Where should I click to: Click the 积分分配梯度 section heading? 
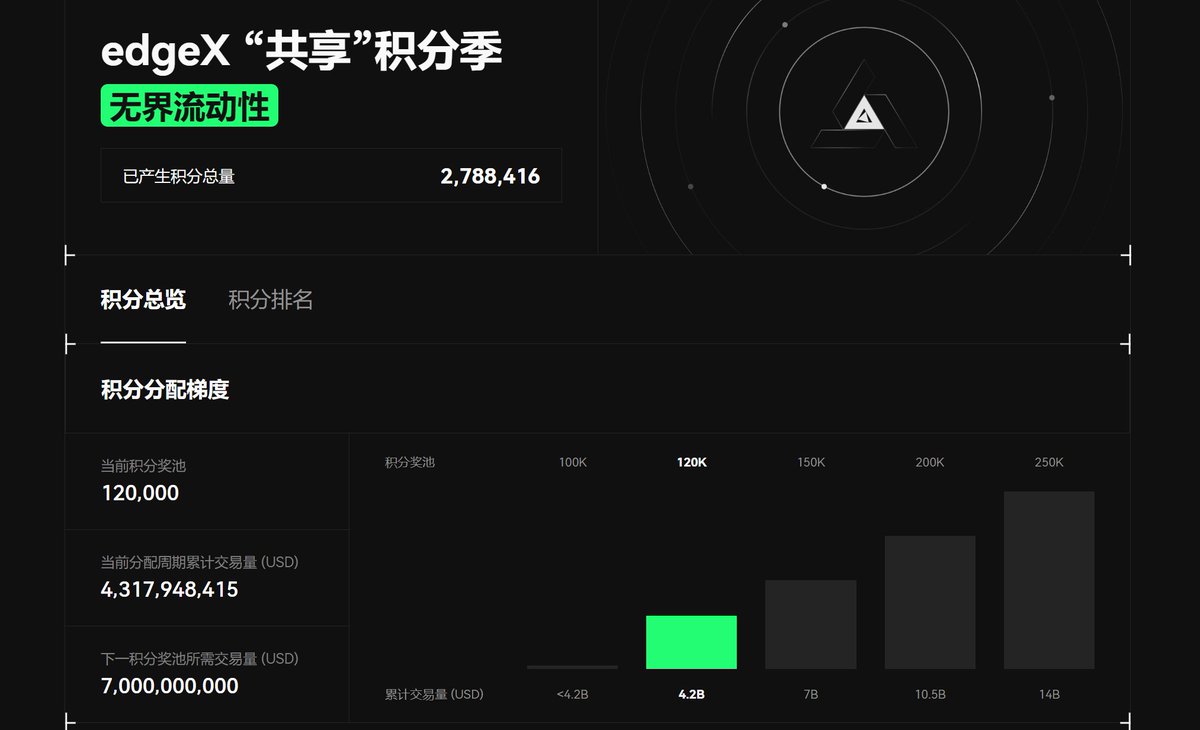165,390
